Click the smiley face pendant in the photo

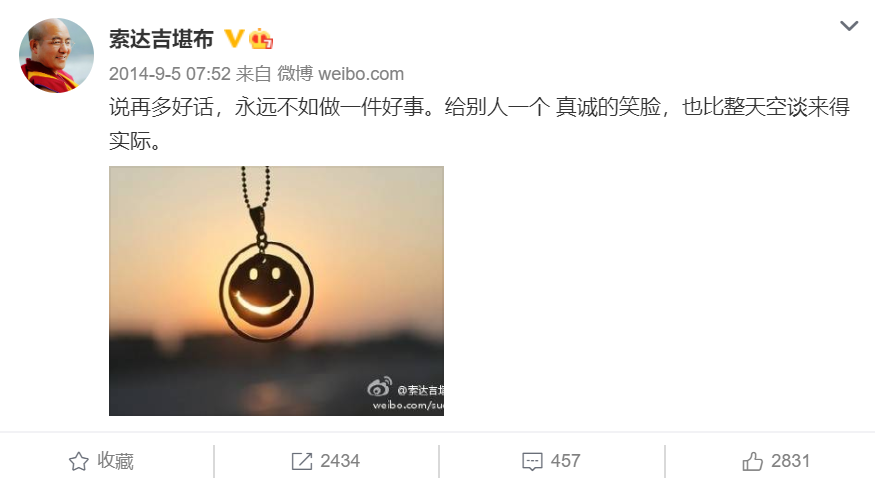pos(266,291)
